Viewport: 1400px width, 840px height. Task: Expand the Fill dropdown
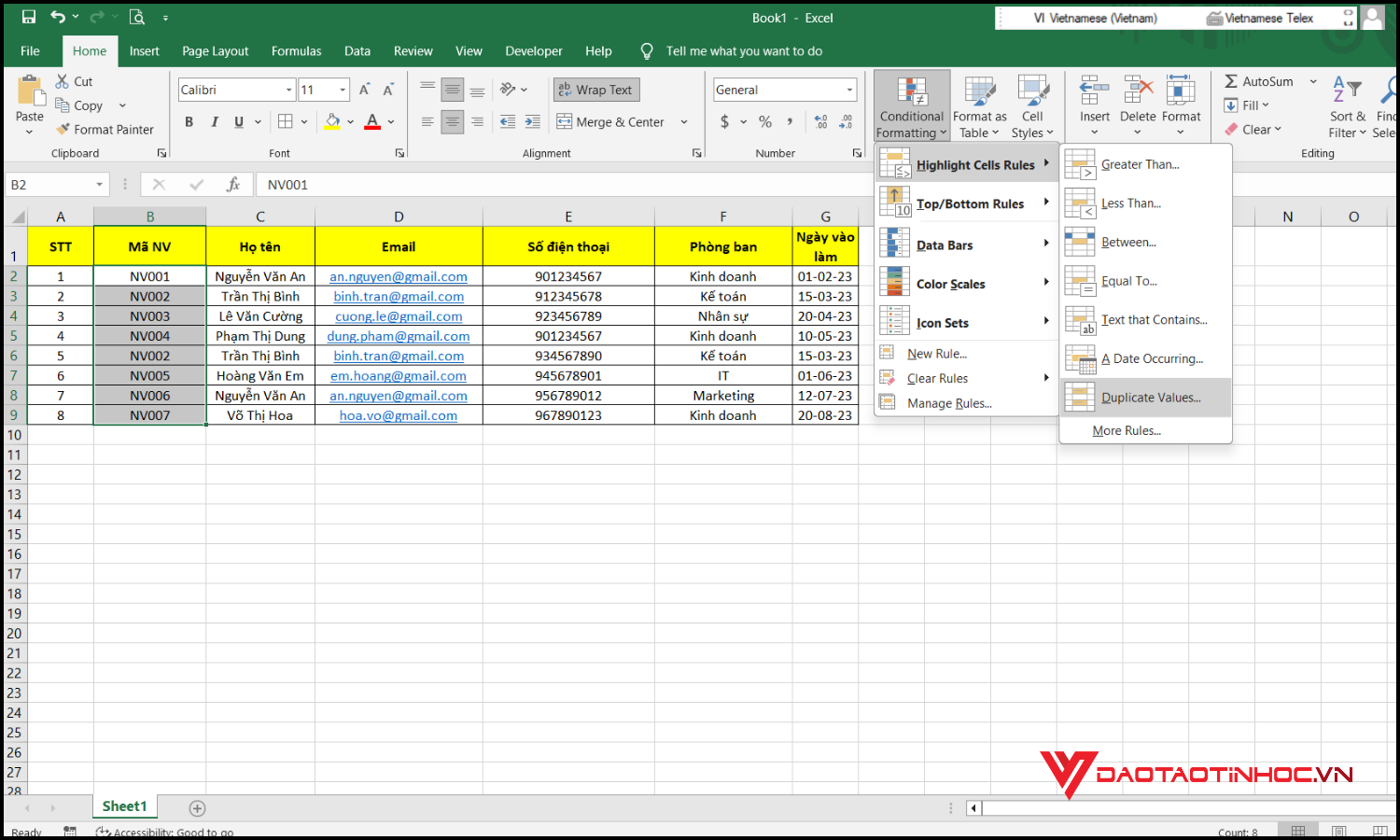pyautogui.click(x=1266, y=105)
